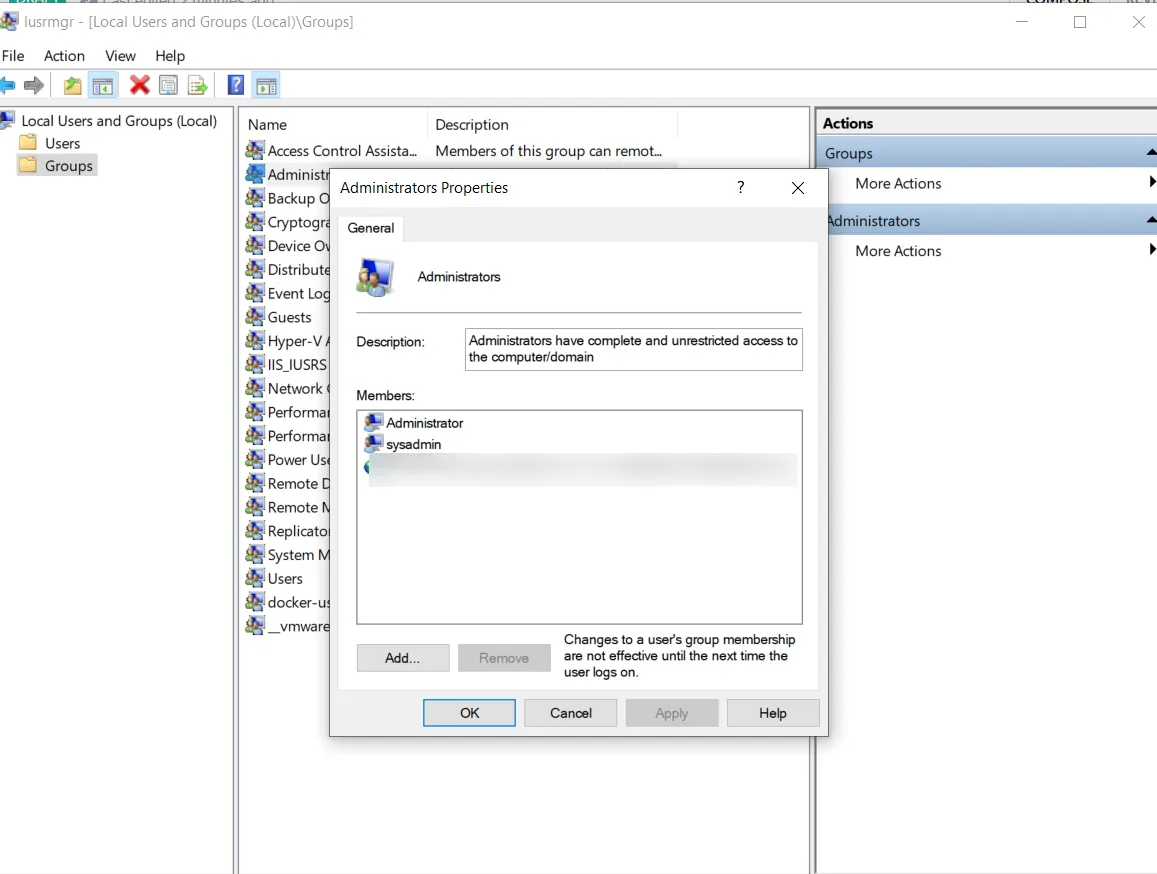Click the Guests group icon
Screen dimensions: 1157x874
(255, 317)
